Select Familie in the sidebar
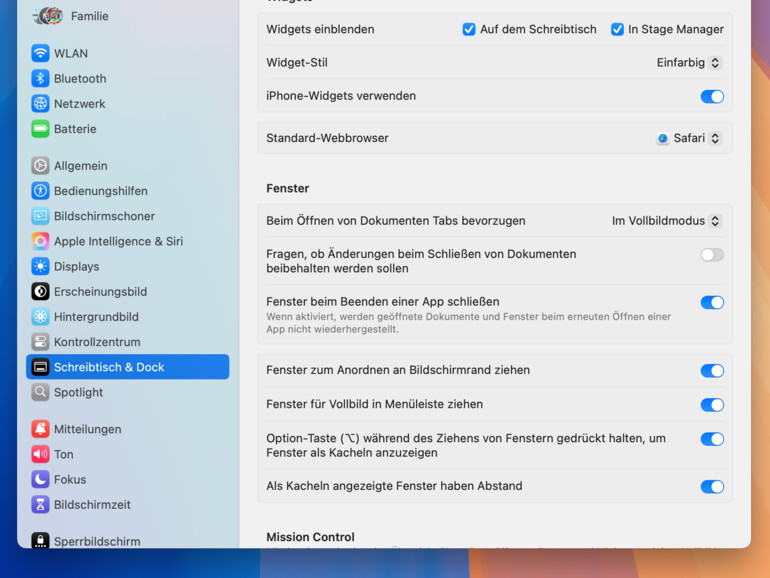The width and height of the screenshot is (770, 578). [x=128, y=16]
